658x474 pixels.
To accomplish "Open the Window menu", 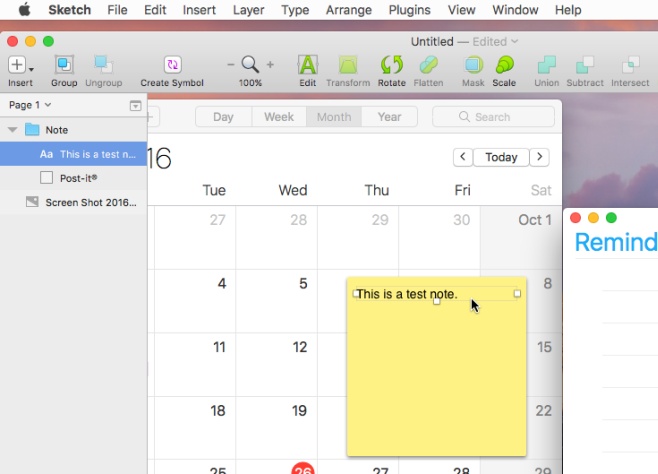I will (x=515, y=10).
